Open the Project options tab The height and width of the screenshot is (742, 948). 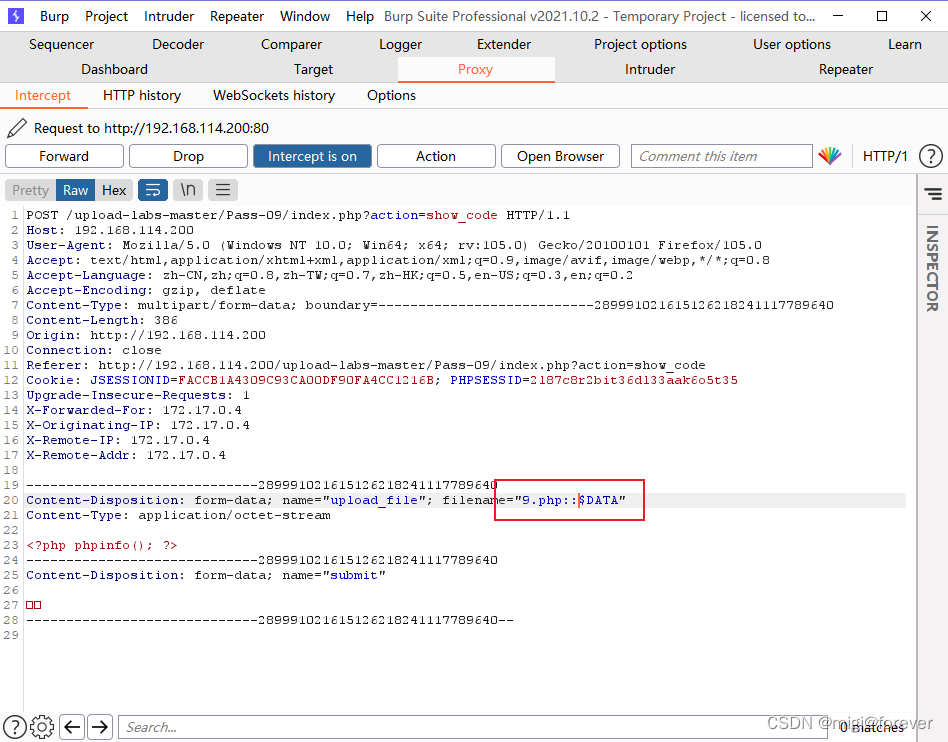point(640,44)
